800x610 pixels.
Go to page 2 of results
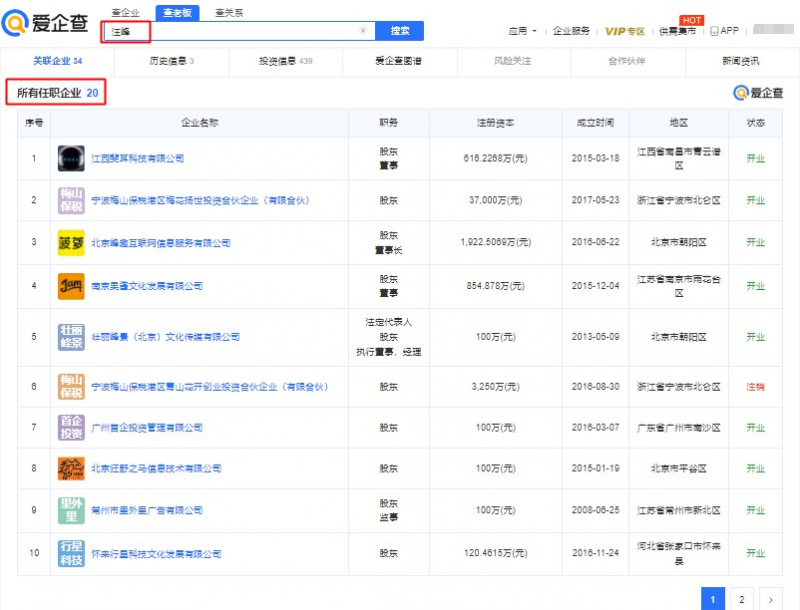[741, 599]
